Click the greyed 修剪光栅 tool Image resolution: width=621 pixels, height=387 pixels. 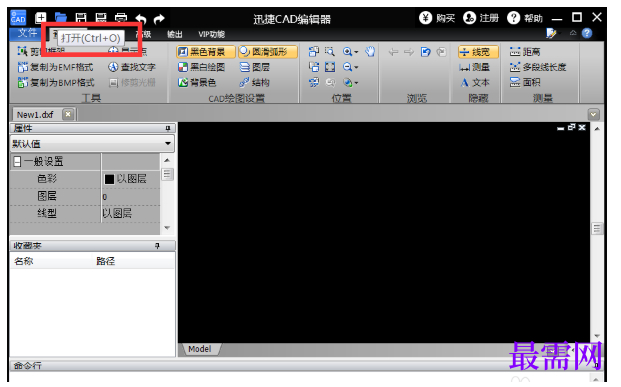132,82
